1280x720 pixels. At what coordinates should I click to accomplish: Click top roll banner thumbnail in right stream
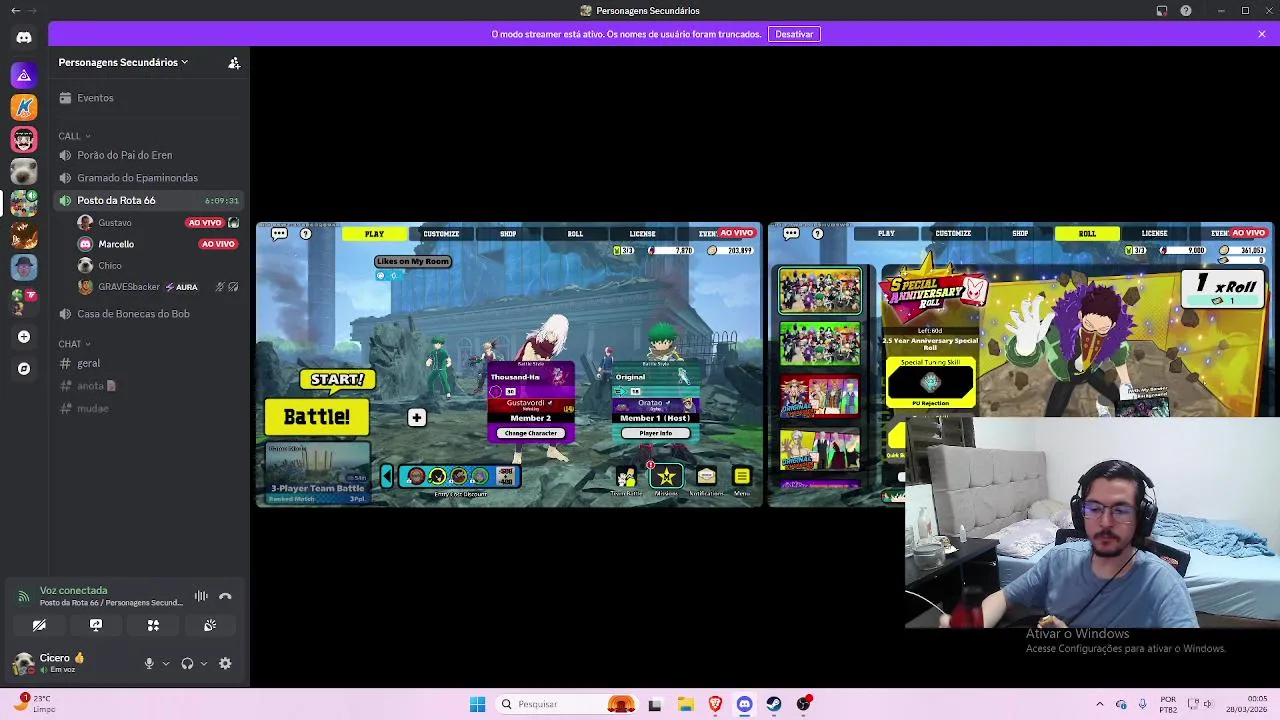(820, 291)
